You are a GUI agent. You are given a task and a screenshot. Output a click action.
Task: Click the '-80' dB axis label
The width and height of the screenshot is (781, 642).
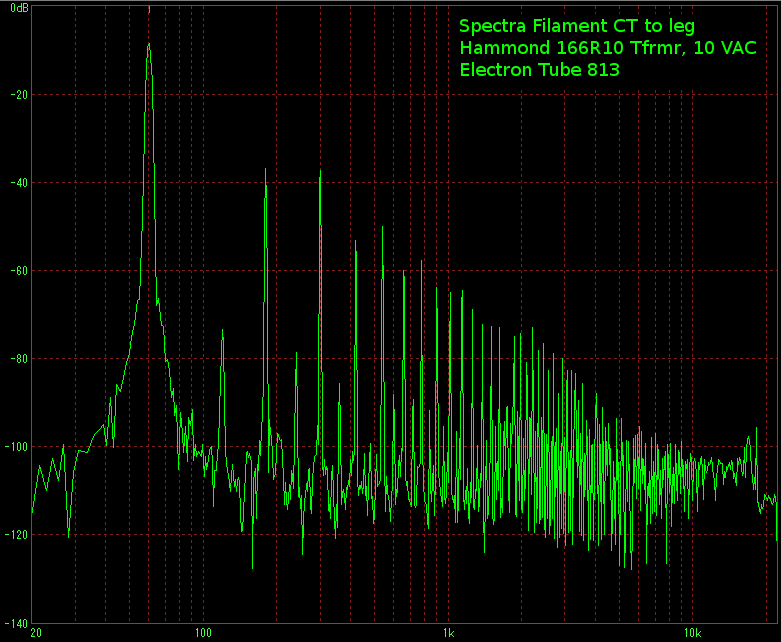point(18,359)
